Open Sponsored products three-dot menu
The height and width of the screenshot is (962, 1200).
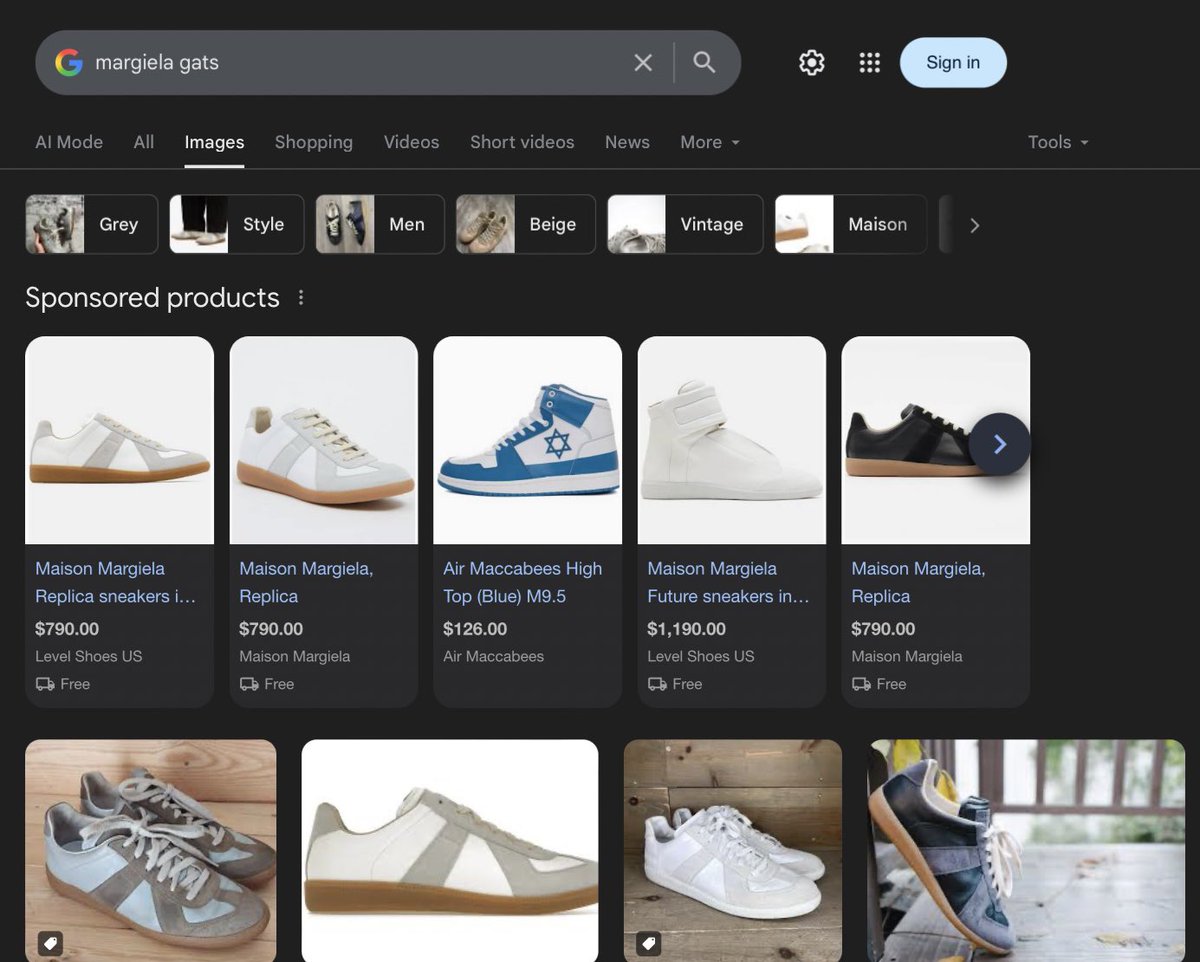(x=301, y=298)
